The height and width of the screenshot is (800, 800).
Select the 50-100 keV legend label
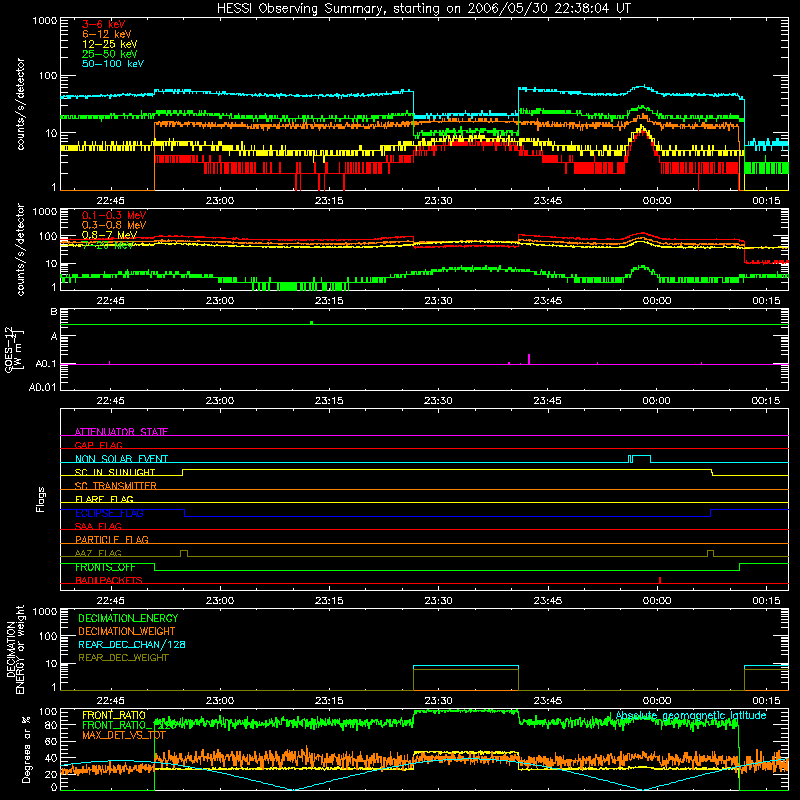tap(113, 64)
